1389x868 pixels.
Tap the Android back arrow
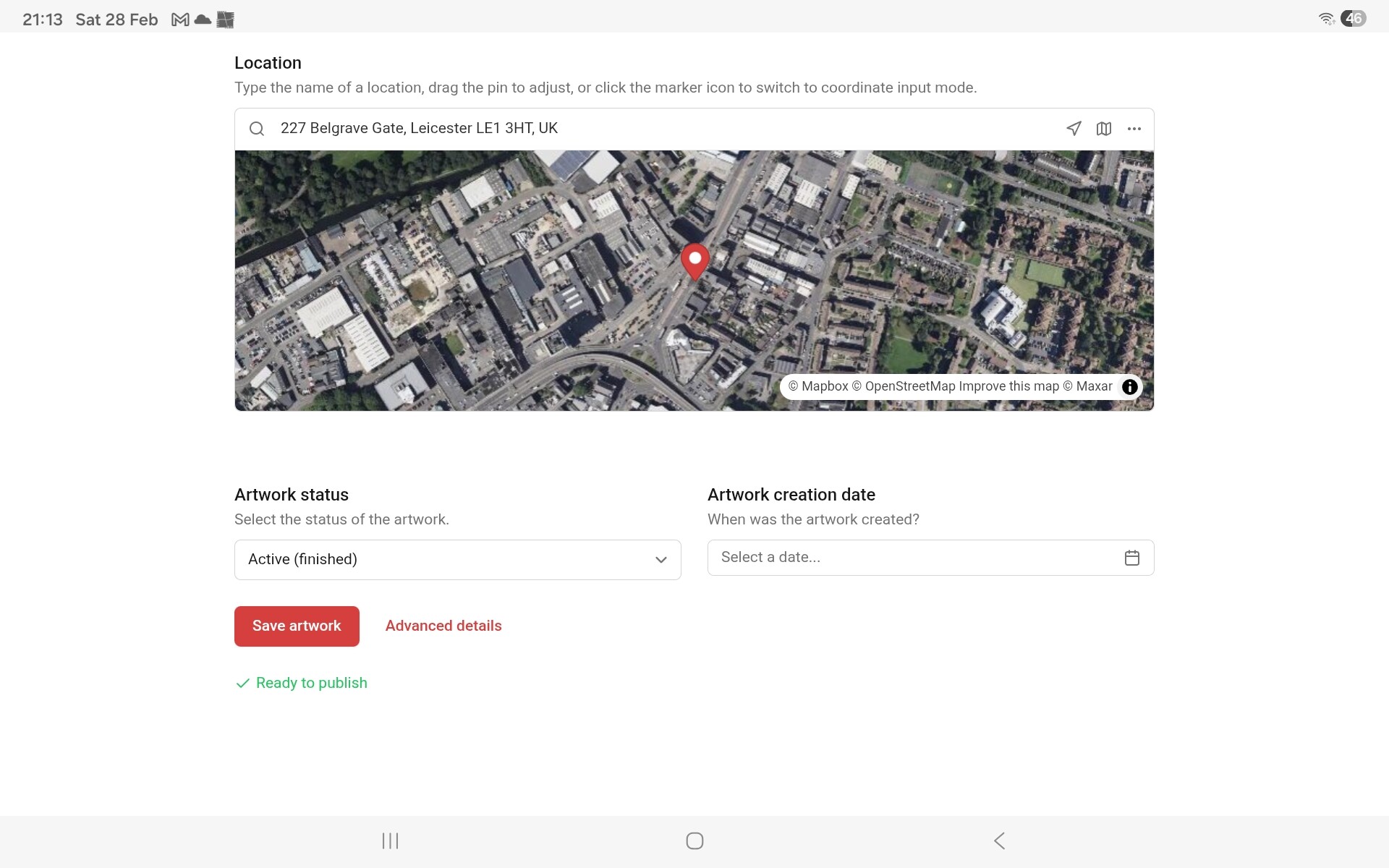tap(999, 841)
